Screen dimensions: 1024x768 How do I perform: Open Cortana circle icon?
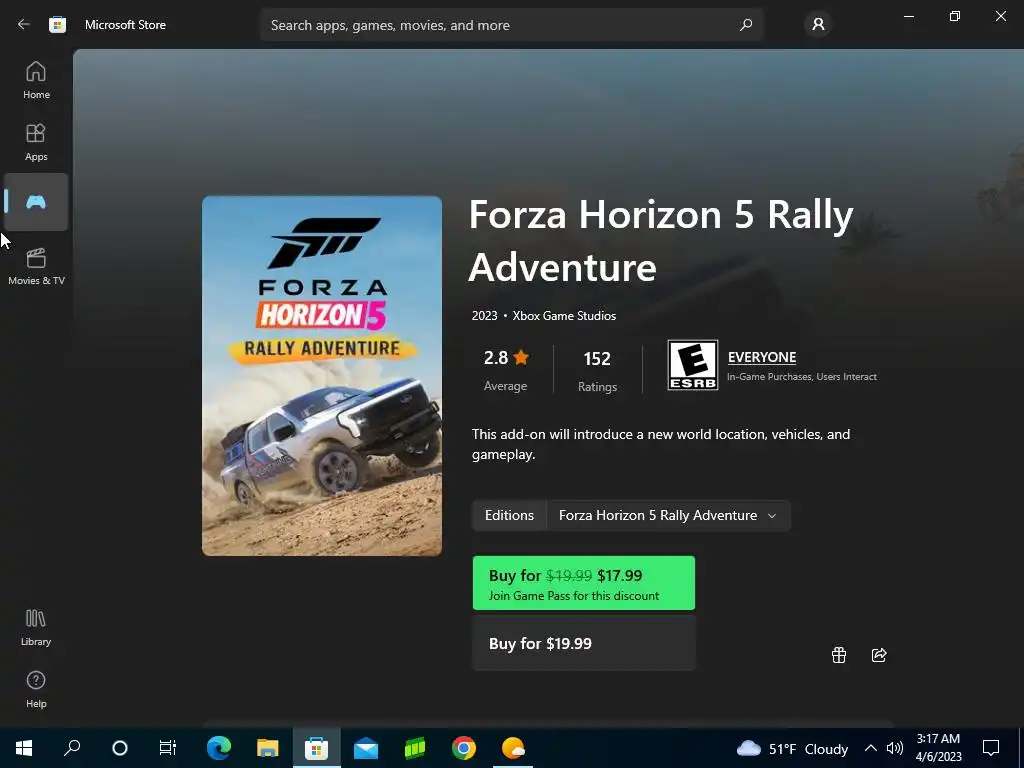click(120, 748)
